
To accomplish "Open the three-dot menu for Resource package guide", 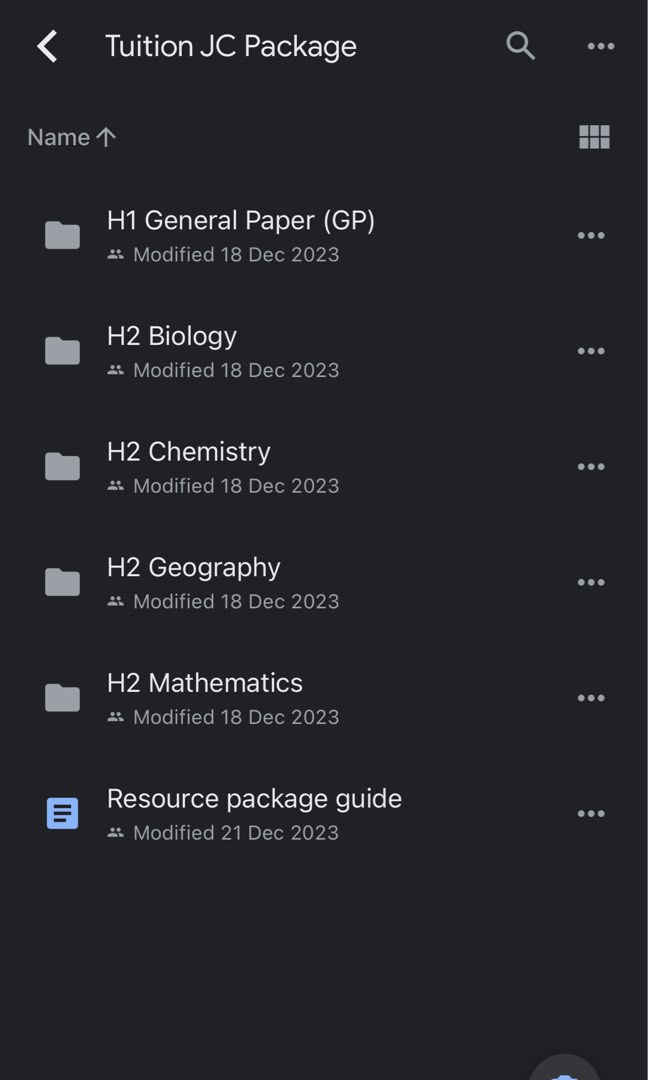I will pos(591,813).
